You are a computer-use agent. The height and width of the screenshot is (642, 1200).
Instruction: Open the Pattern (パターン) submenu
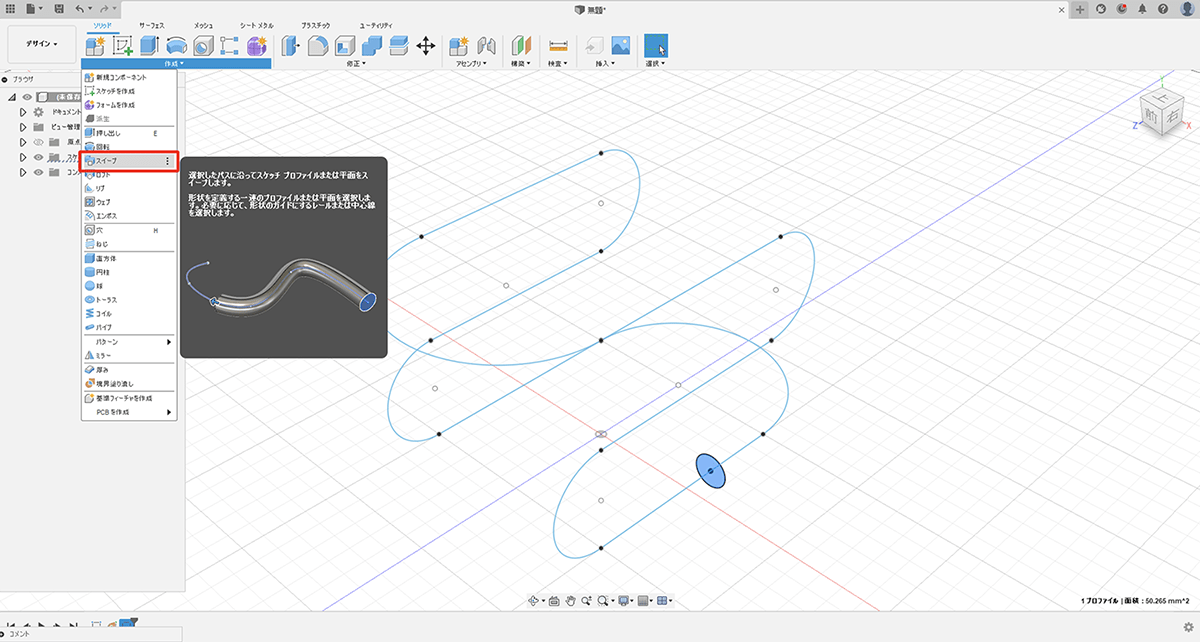click(129, 341)
